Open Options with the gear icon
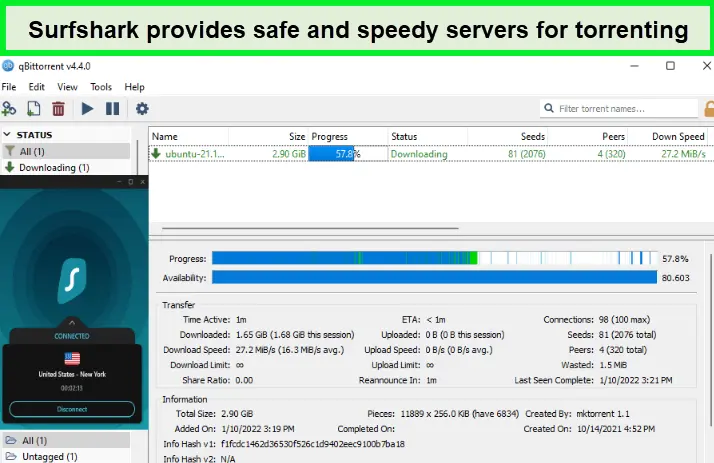714x463 pixels. coord(142,109)
